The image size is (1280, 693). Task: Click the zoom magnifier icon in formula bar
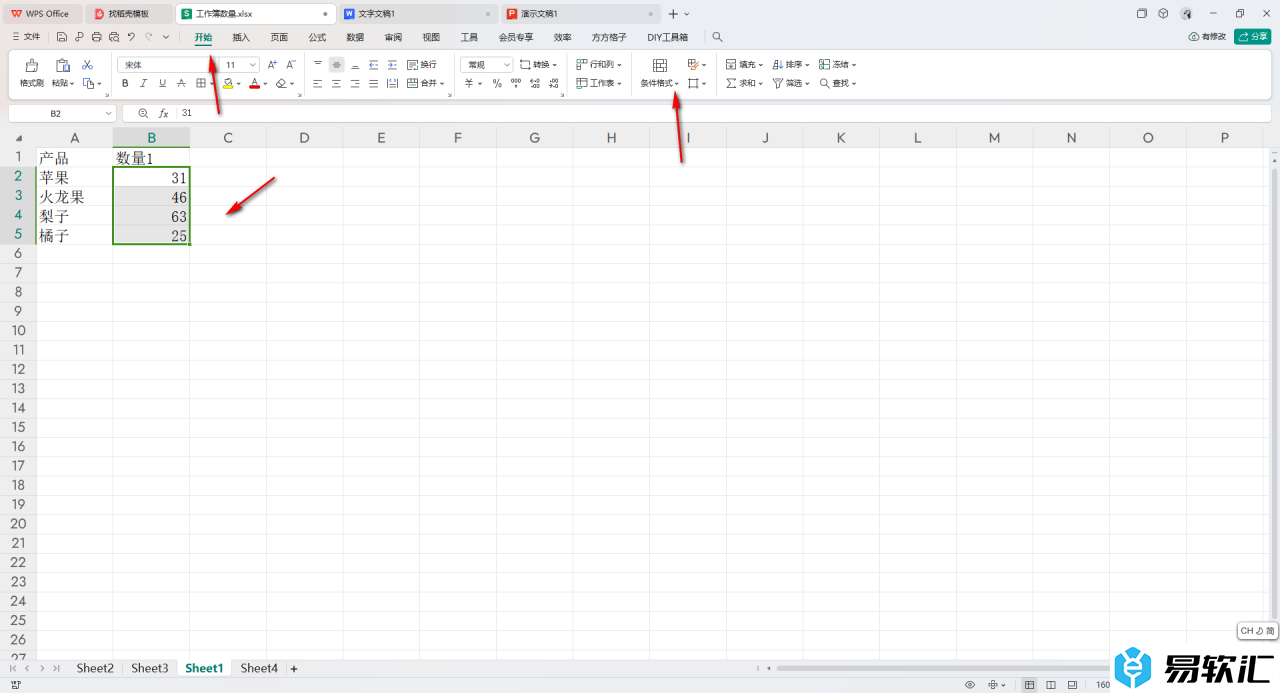[x=143, y=114]
